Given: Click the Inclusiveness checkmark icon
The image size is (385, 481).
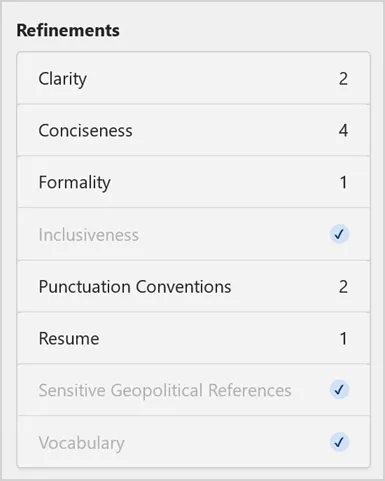Looking at the screenshot, I should point(339,234).
